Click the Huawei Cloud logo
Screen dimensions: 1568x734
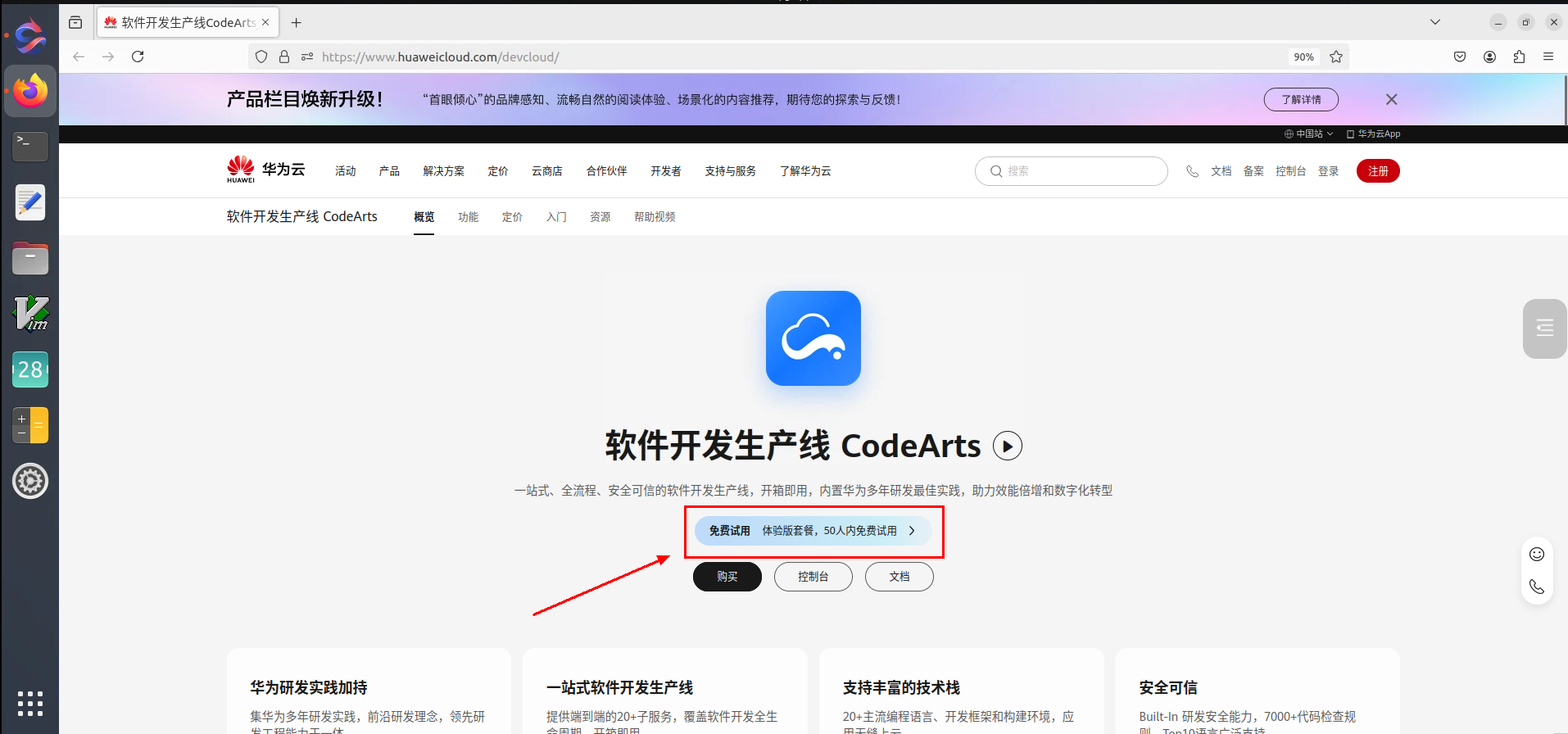pyautogui.click(x=266, y=170)
